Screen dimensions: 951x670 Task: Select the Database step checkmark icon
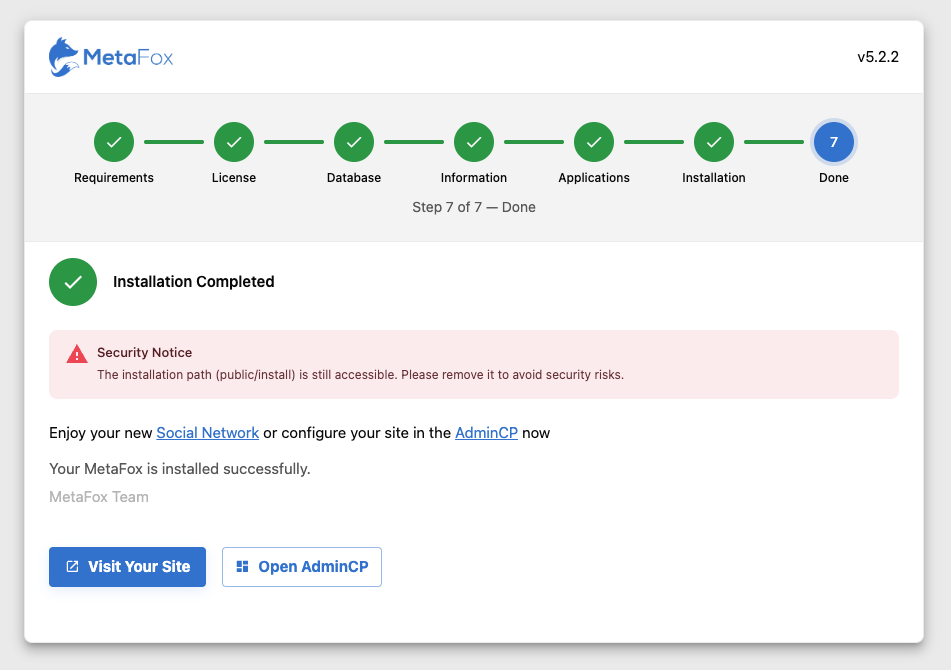pos(354,142)
